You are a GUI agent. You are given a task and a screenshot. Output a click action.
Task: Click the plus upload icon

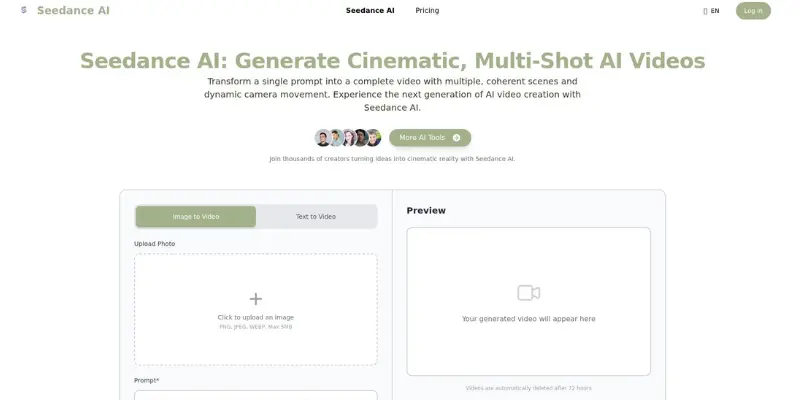pos(256,299)
